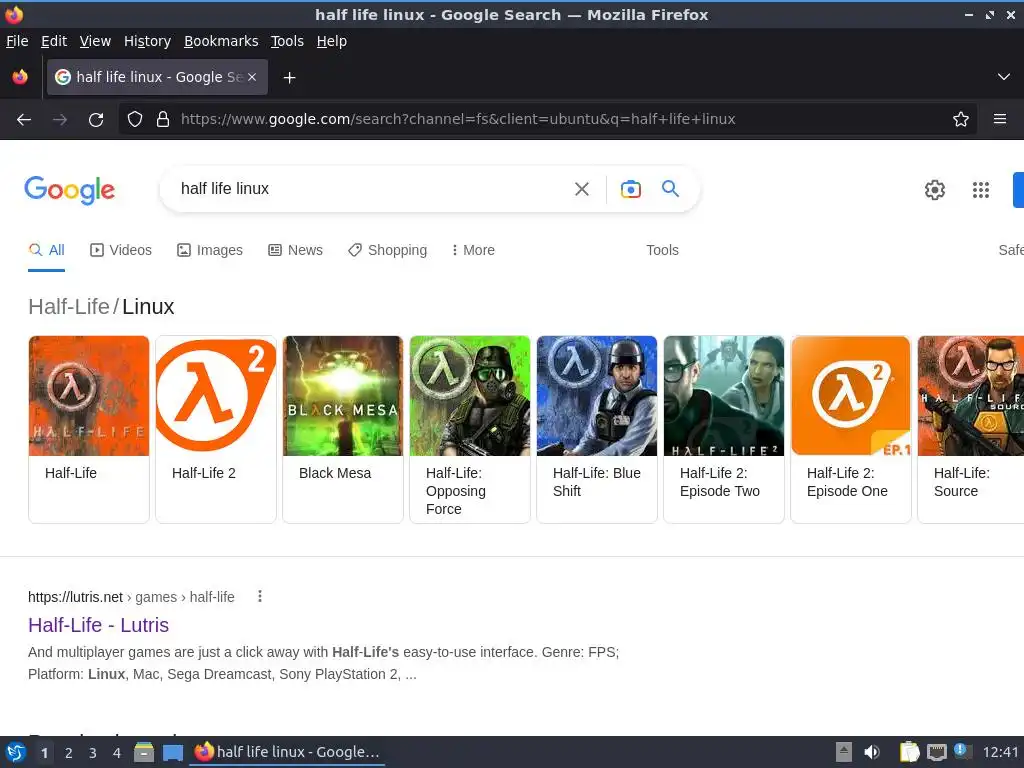Open the Help menu

331,41
